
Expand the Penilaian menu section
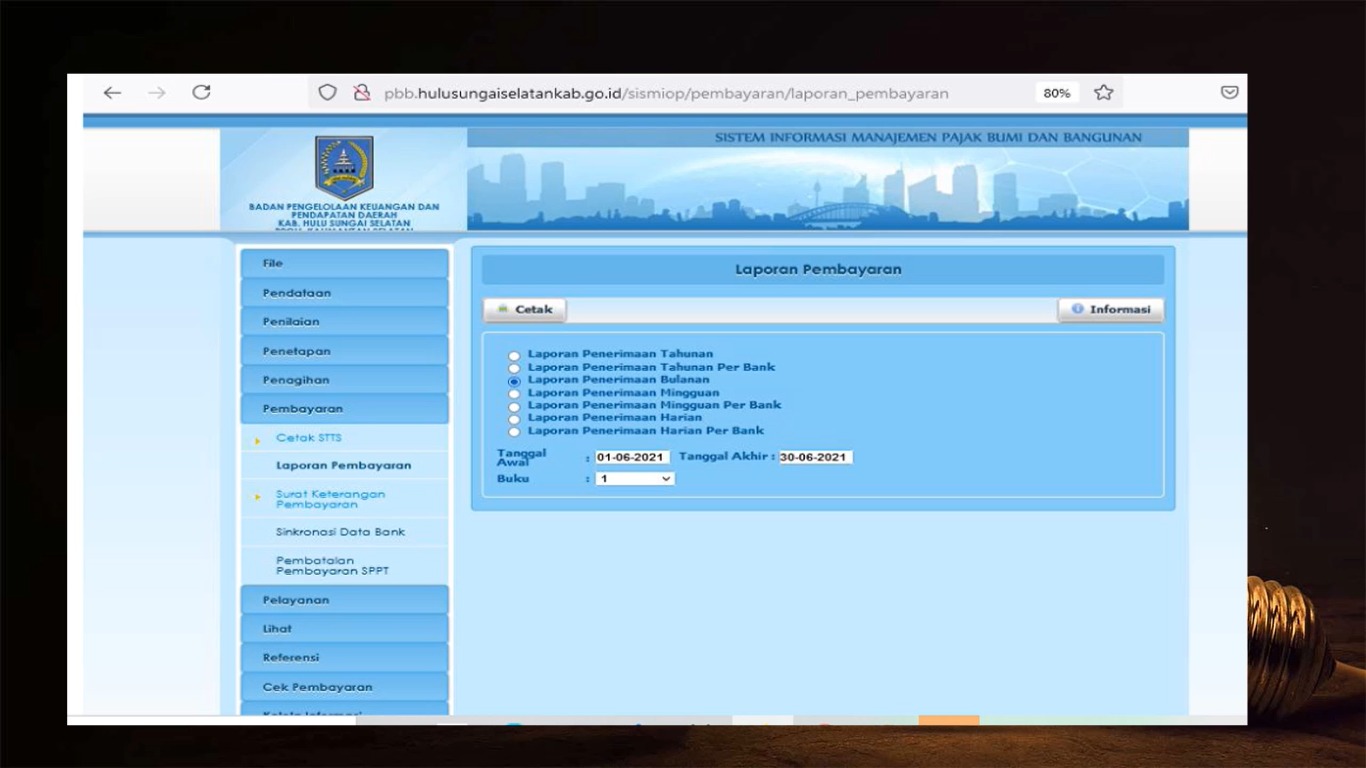(x=344, y=322)
